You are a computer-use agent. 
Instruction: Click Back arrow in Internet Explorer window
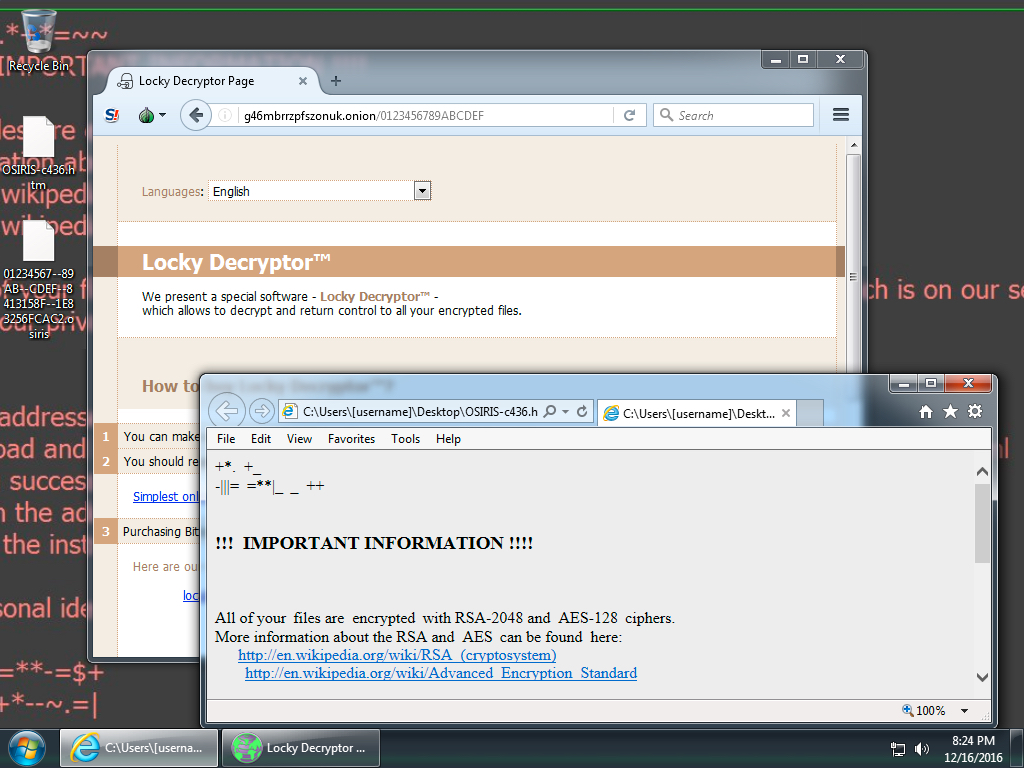point(227,411)
